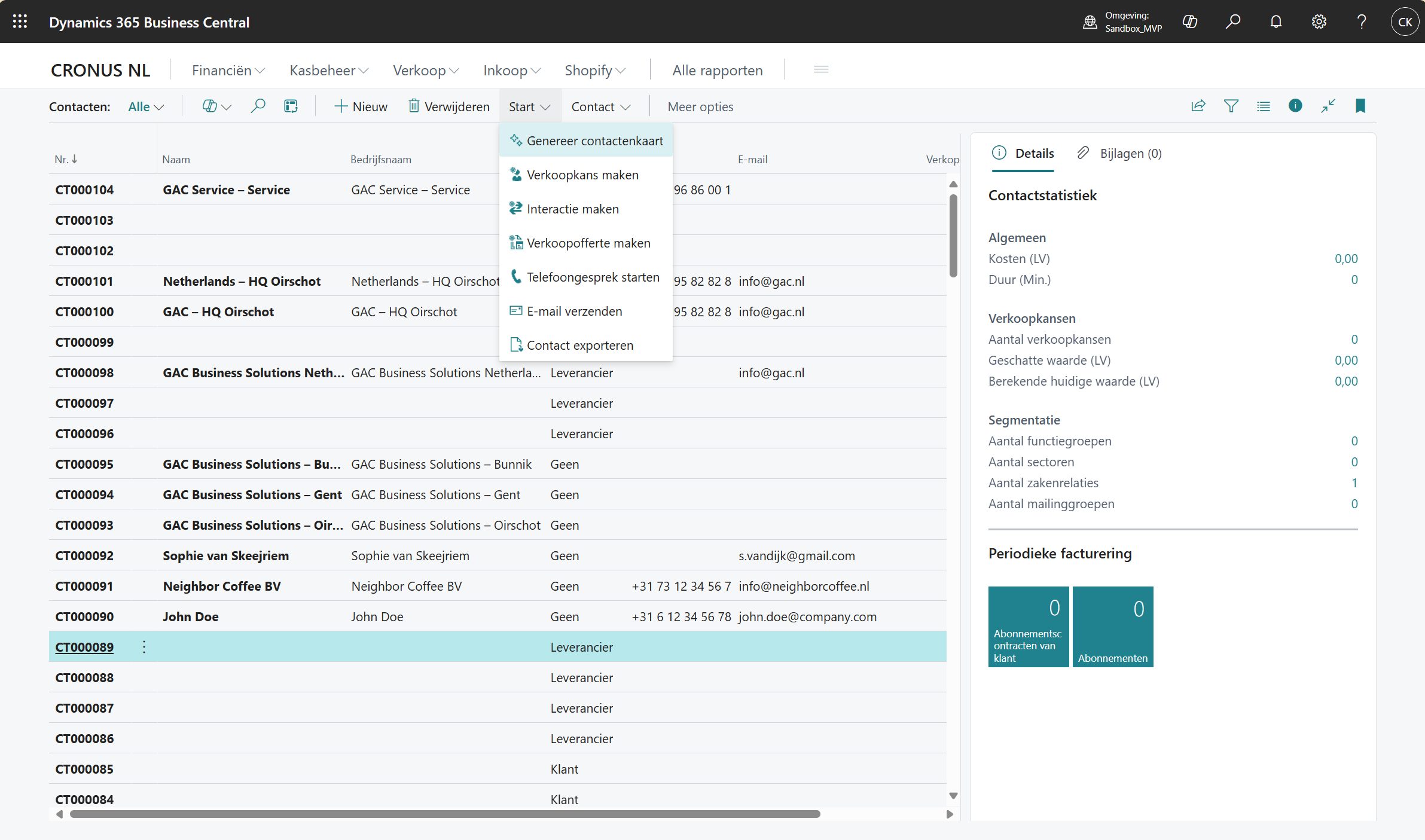The height and width of the screenshot is (840, 1425).
Task: Open contact CT000089 link
Action: [84, 647]
